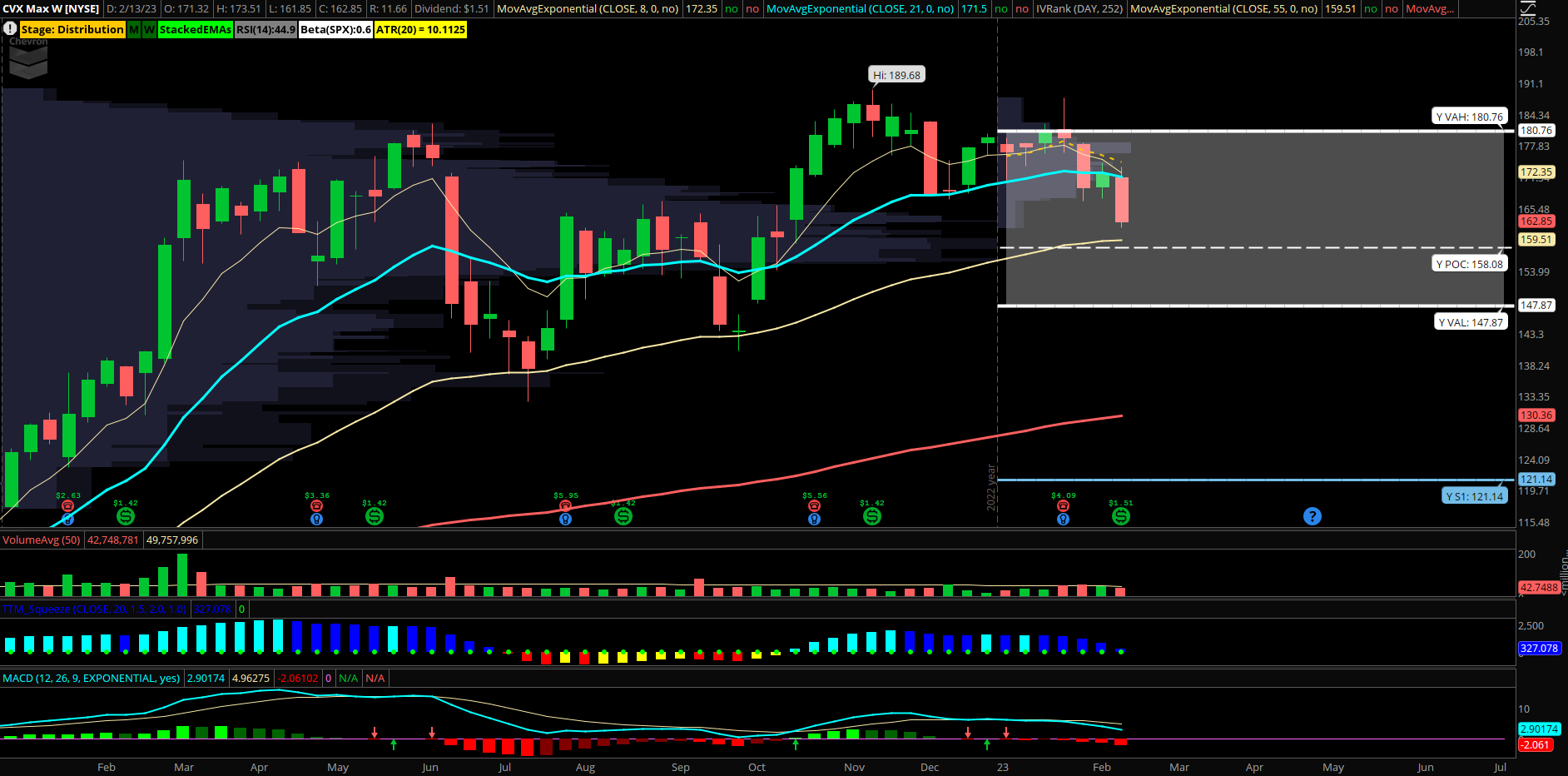Click the blue question mark event icon
The width and height of the screenshot is (1568, 776).
point(1312,516)
